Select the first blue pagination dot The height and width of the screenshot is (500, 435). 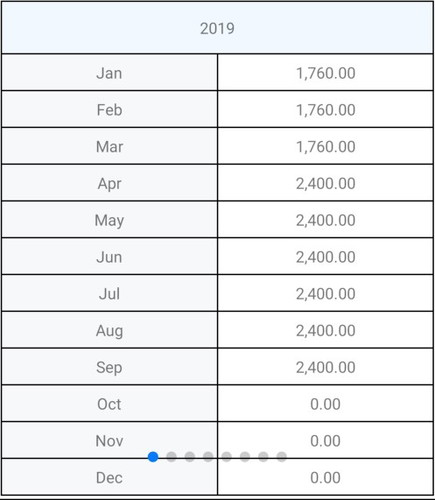153,457
